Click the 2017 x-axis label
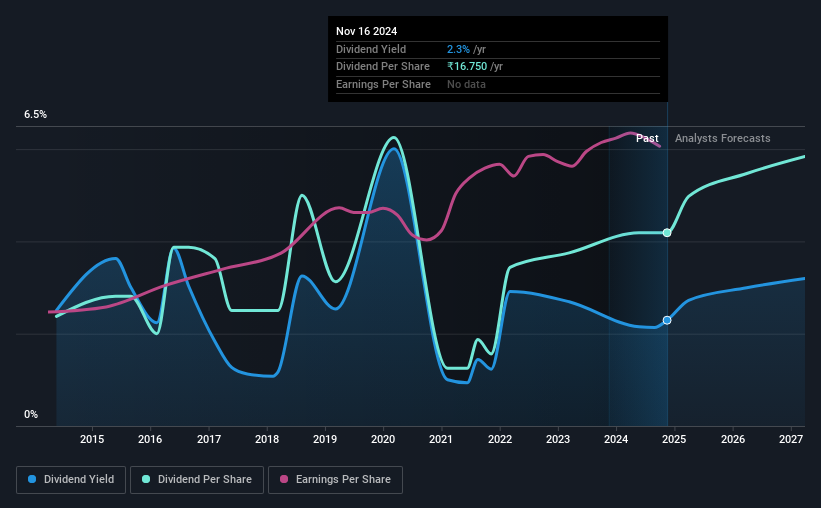Screen dimensions: 821x508 point(209,439)
